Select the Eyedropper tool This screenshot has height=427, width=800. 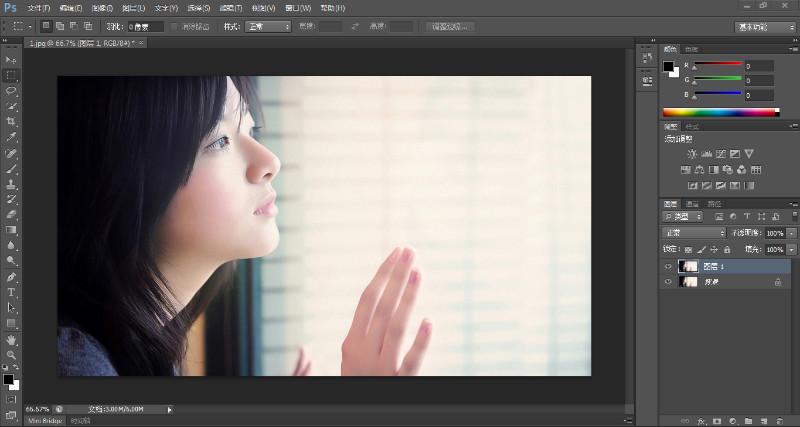pyautogui.click(x=12, y=136)
